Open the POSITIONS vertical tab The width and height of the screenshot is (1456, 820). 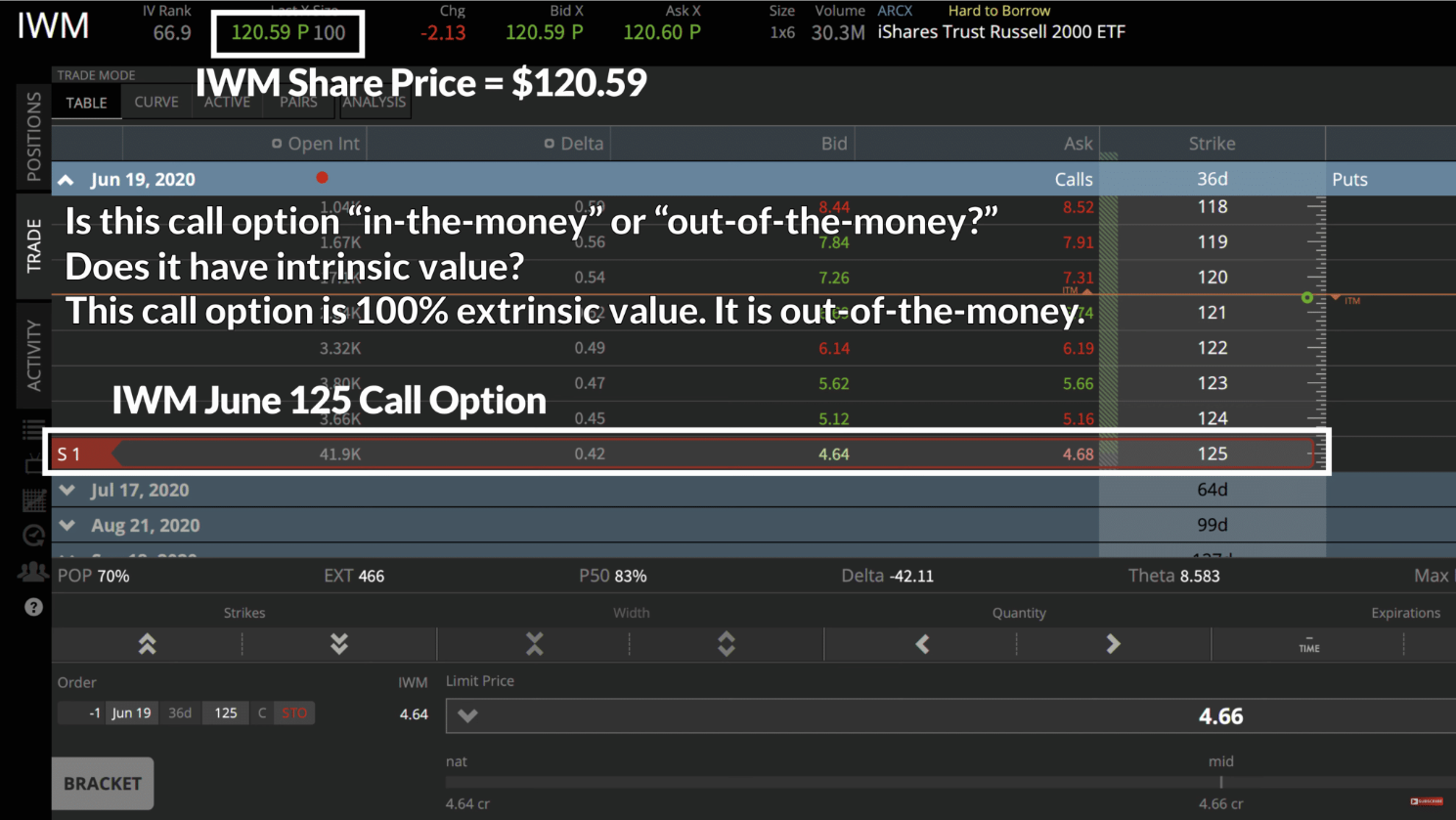(34, 137)
